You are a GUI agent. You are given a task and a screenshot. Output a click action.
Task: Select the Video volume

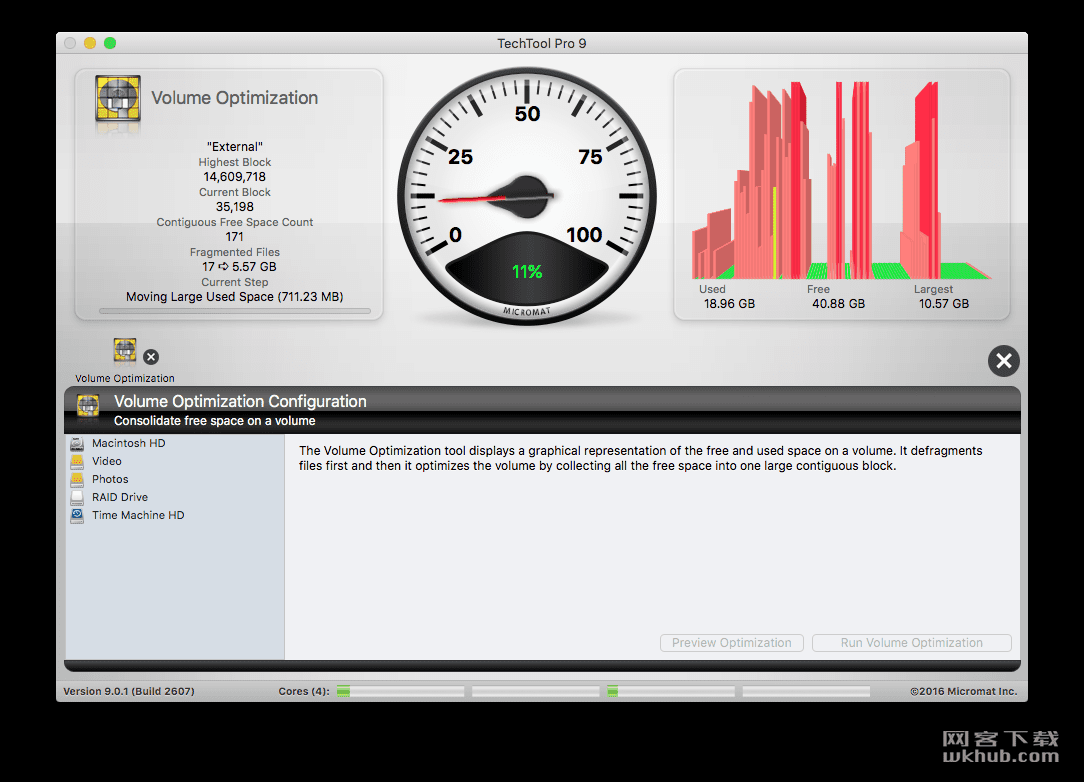click(175, 461)
